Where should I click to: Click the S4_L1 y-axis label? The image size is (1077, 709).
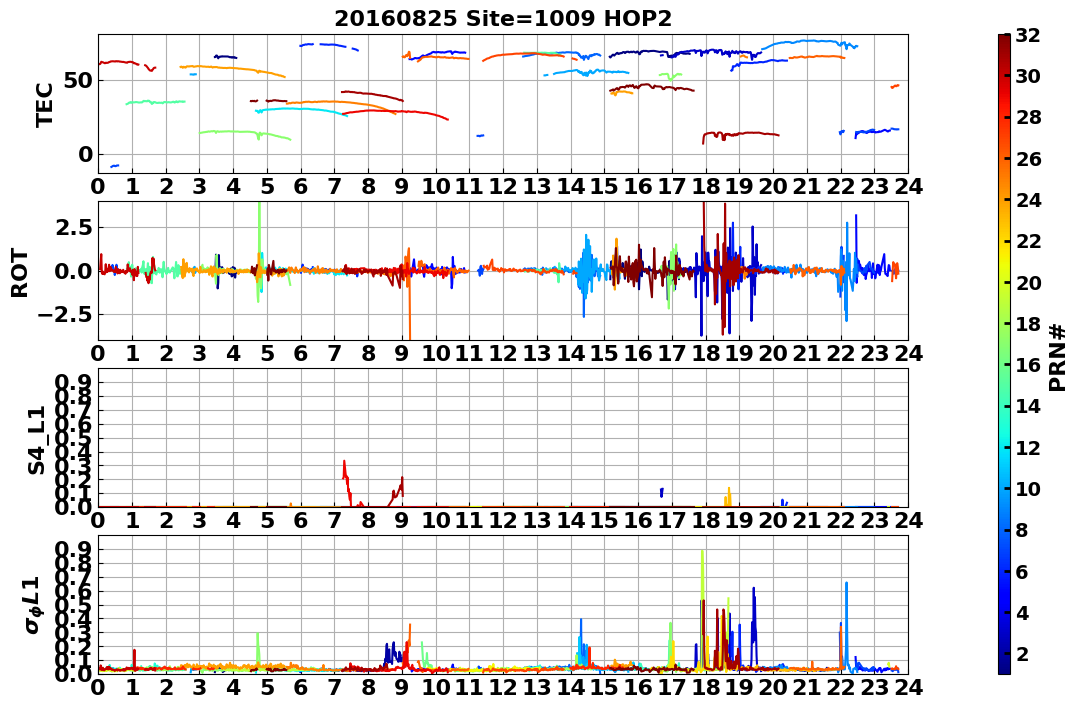(x=36, y=440)
